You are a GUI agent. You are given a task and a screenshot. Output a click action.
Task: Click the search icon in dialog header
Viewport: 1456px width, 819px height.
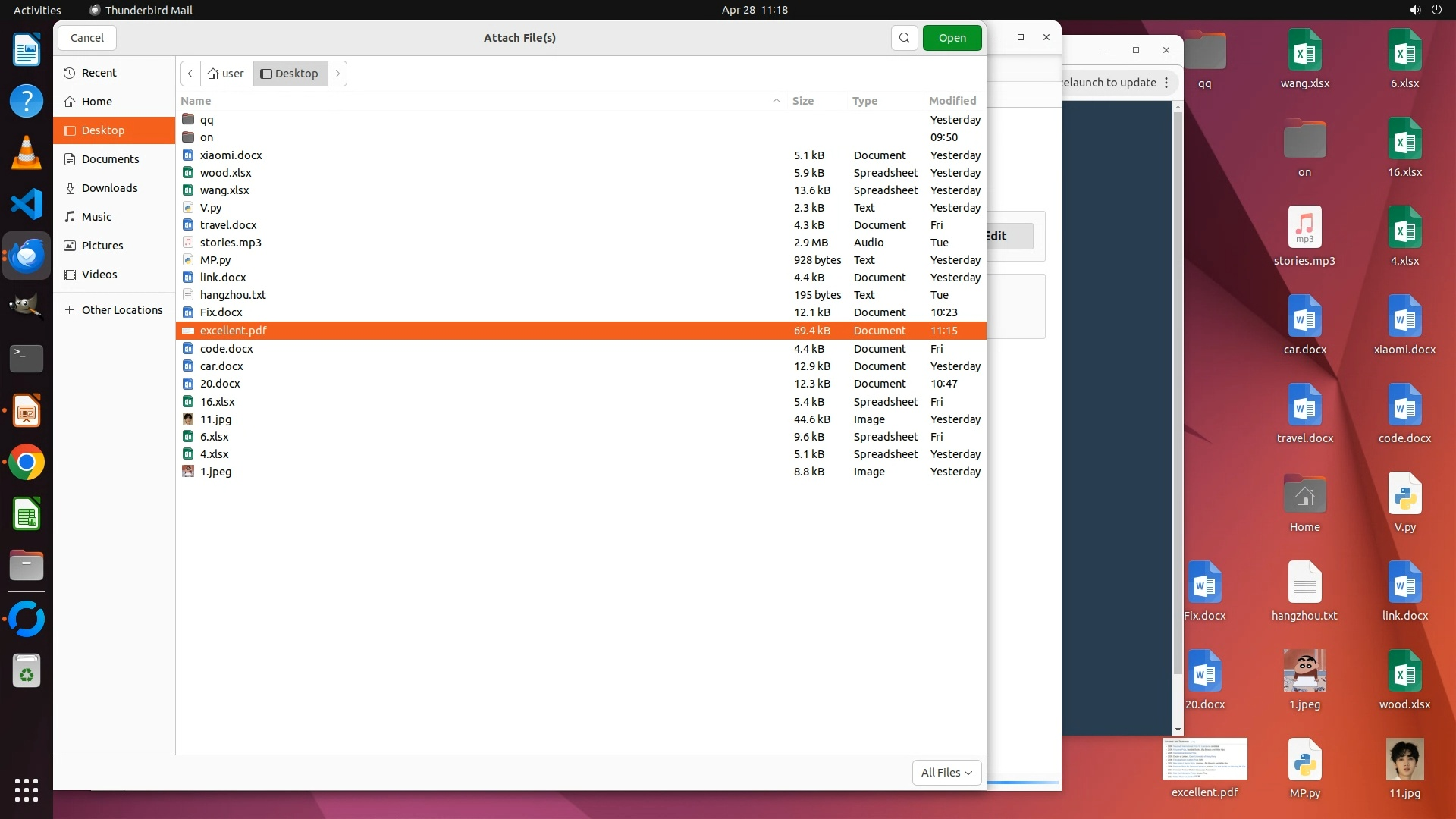click(904, 38)
